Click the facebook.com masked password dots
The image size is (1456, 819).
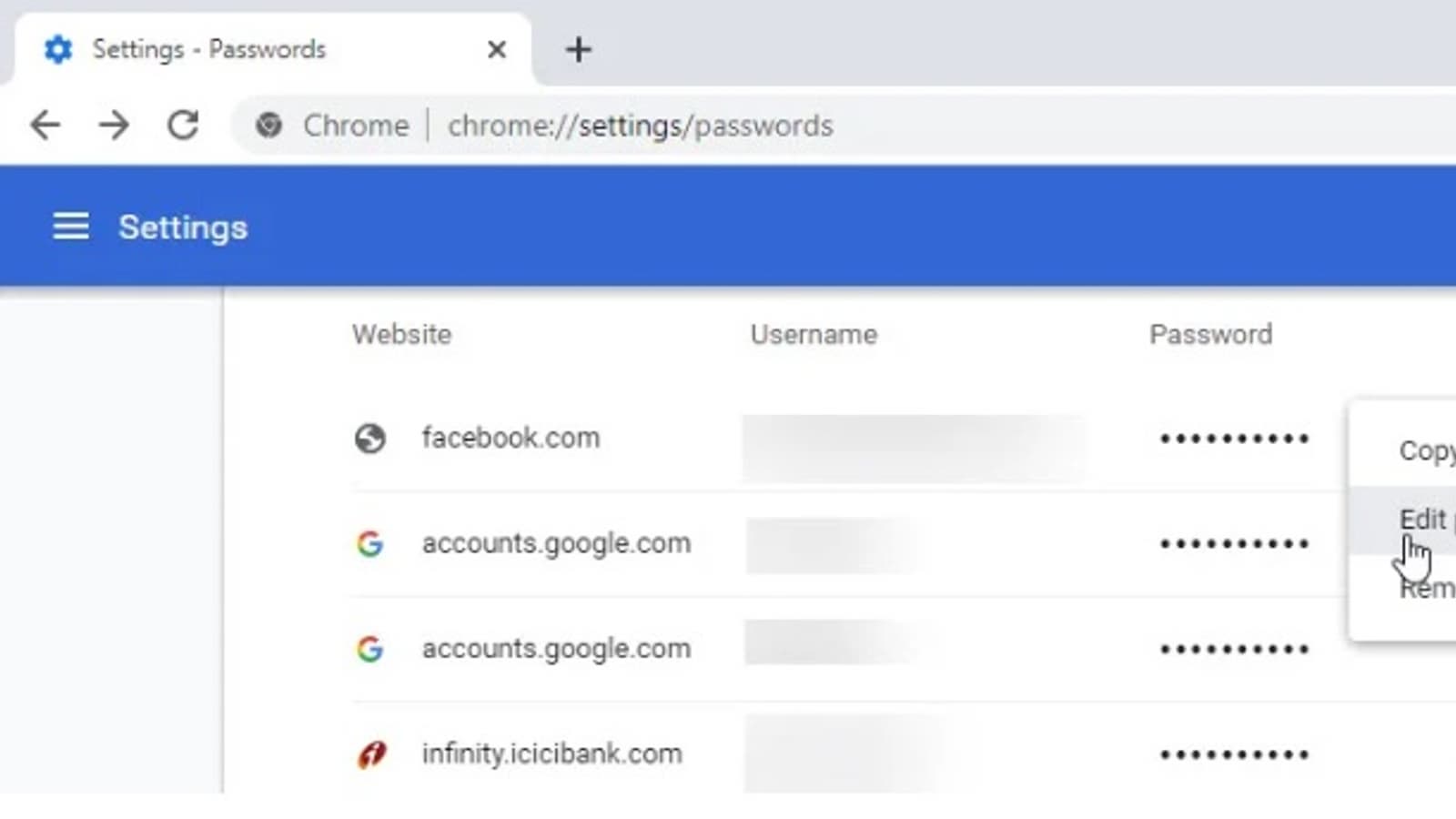1234,439
